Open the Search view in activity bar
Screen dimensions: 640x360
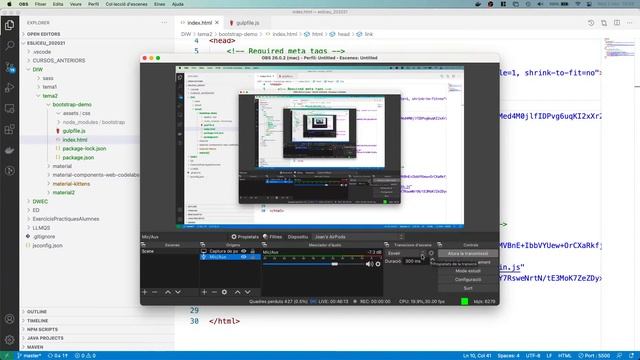(x=9, y=45)
